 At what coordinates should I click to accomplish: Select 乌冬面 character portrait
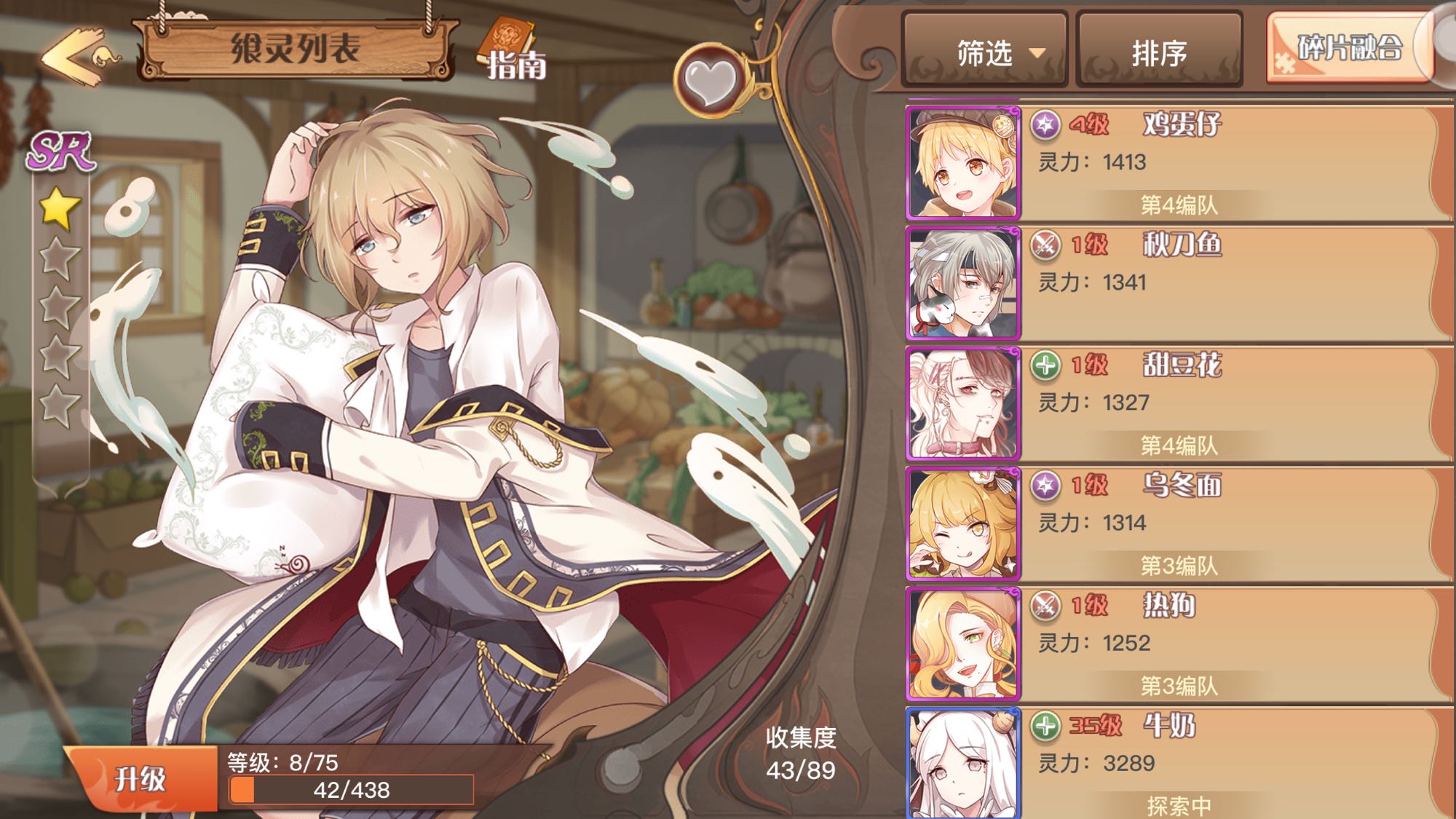pos(963,523)
